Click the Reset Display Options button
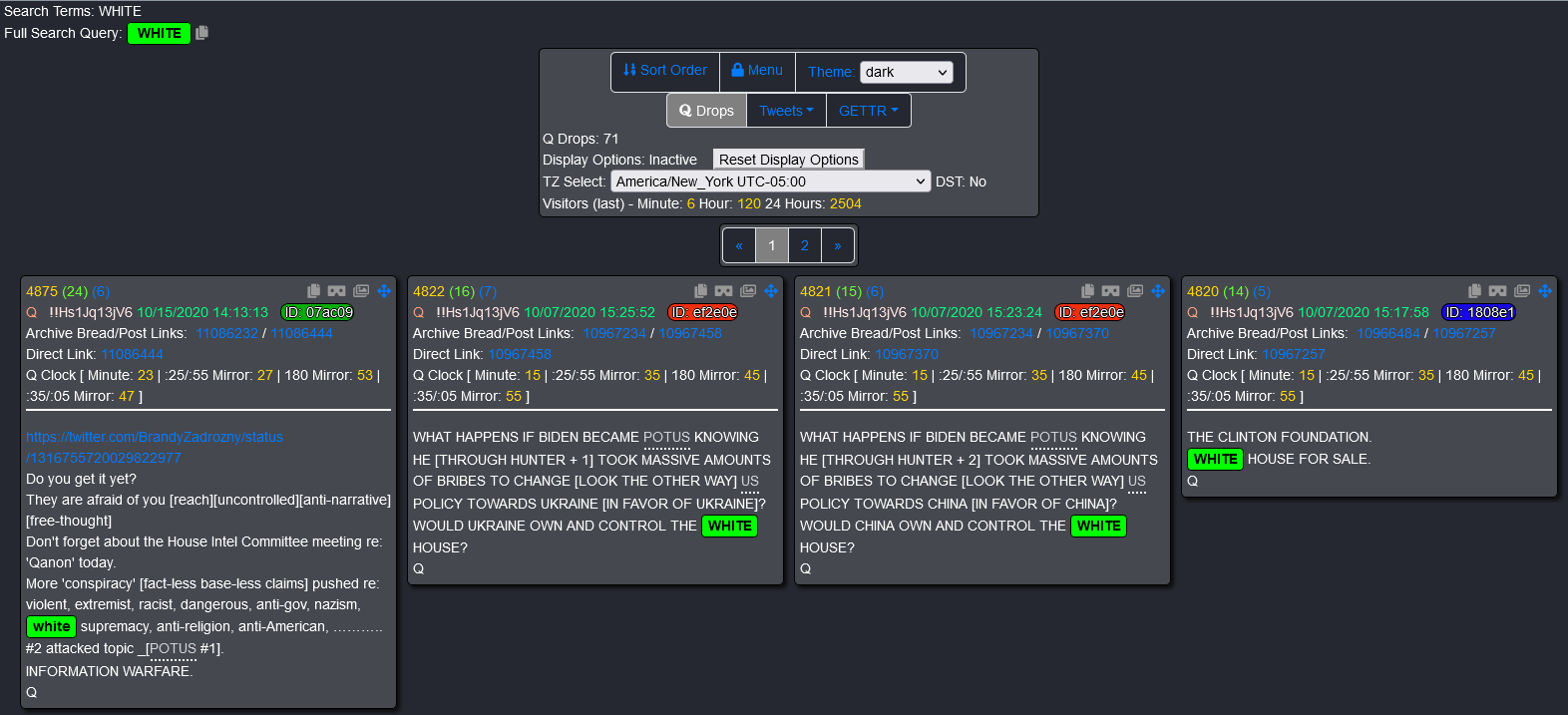The width and height of the screenshot is (1568, 715). (x=788, y=160)
